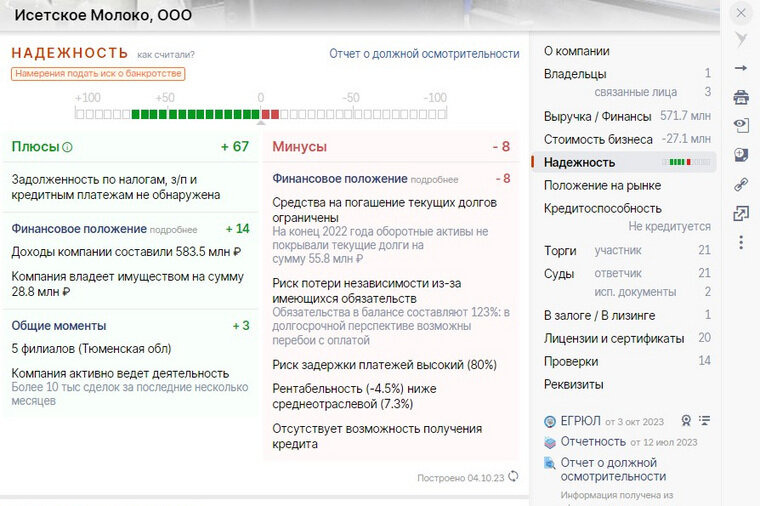Click the Риск задержки платежей высокий (80%) line
The height and width of the screenshot is (506, 760).
click(x=384, y=364)
